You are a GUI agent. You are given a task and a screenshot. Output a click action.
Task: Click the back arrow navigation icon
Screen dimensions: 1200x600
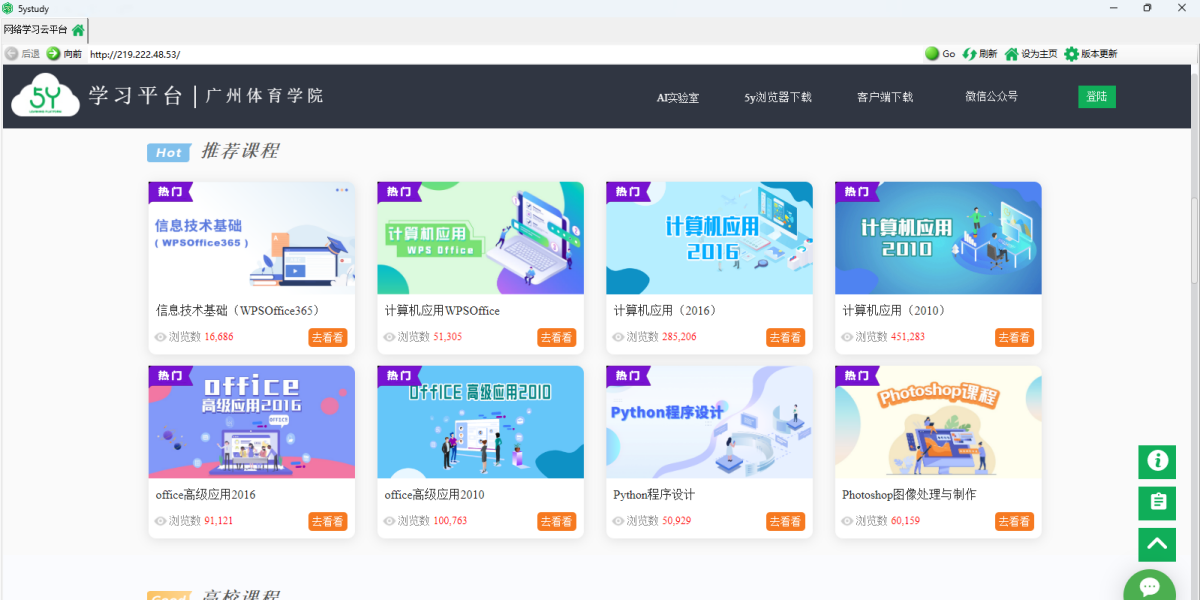click(11, 54)
